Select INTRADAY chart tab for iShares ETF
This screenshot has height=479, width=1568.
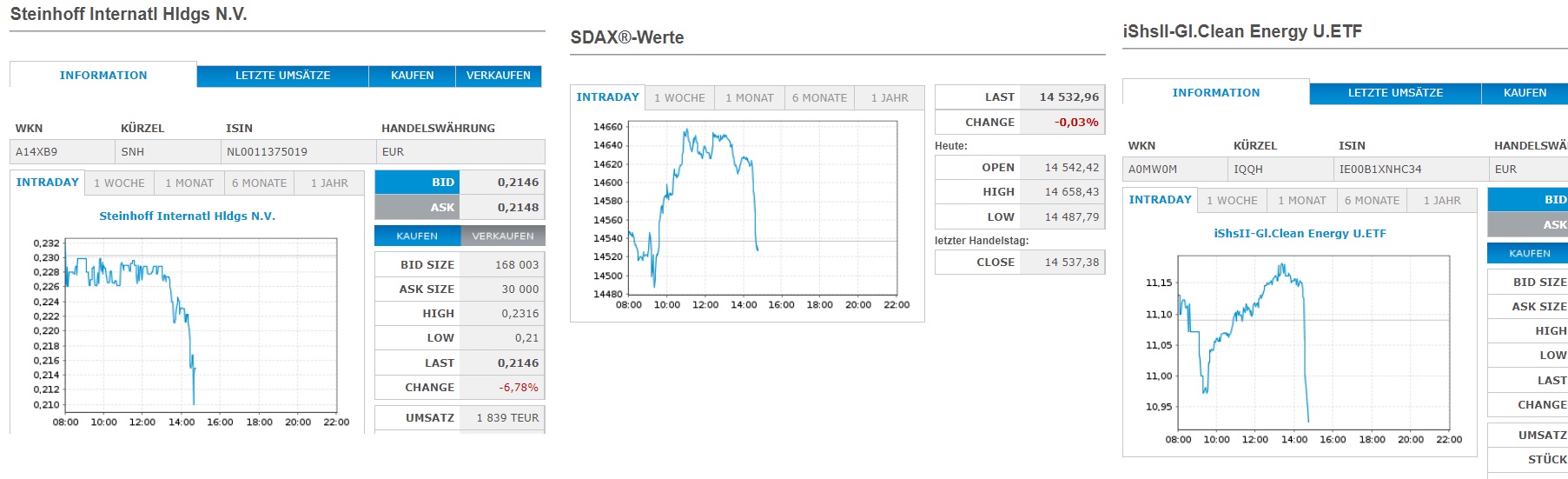(x=1161, y=199)
